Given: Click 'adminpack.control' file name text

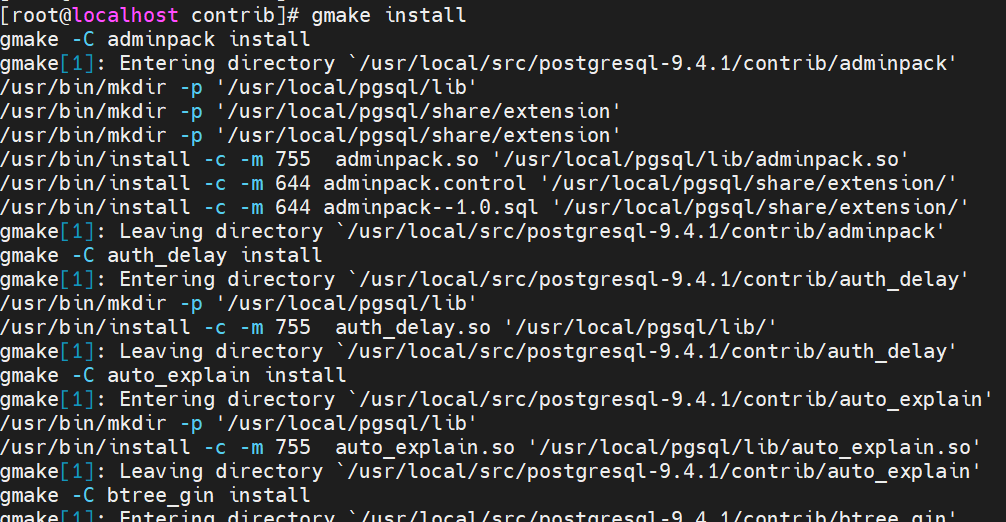Looking at the screenshot, I should (x=424, y=183).
